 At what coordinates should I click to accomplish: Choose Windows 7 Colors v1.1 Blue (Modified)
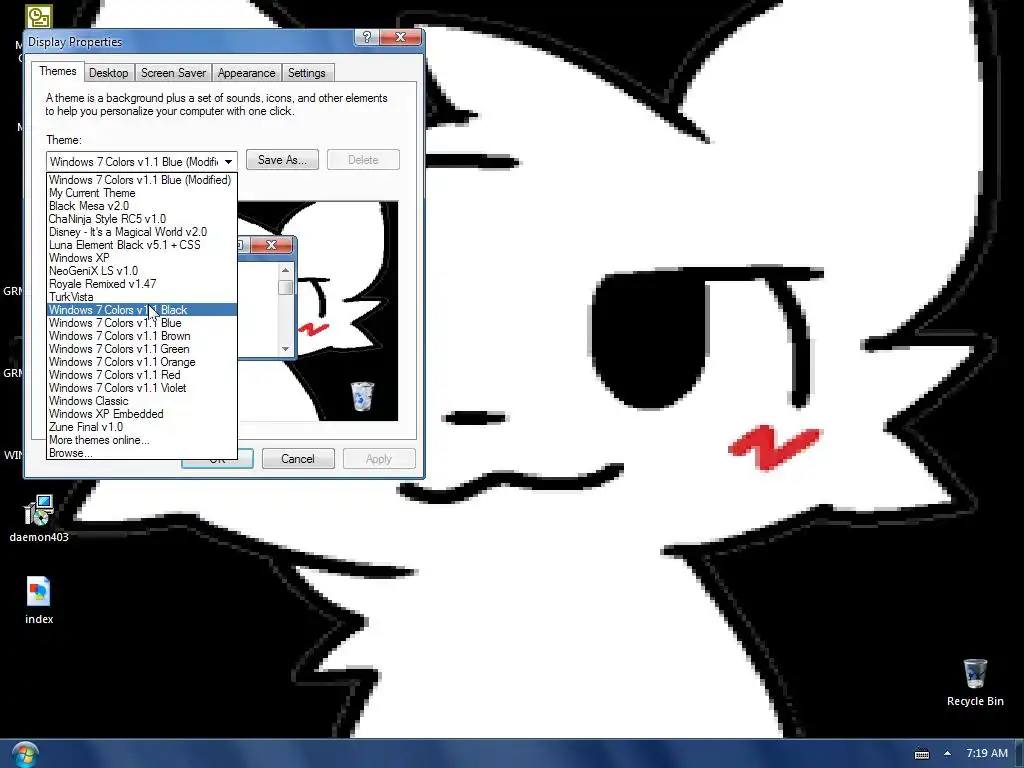[140, 180]
